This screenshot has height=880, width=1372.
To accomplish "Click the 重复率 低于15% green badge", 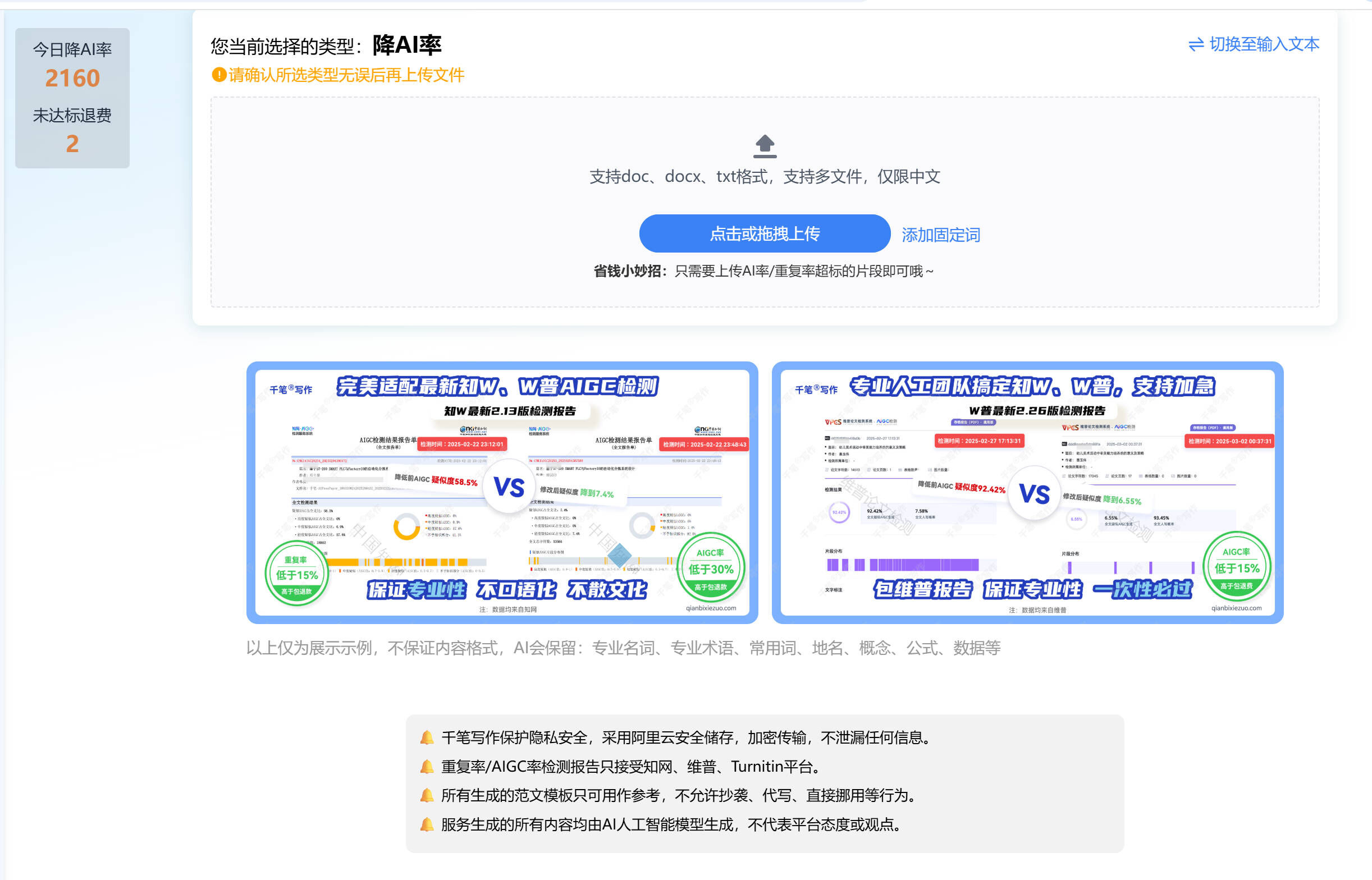I will point(296,574).
